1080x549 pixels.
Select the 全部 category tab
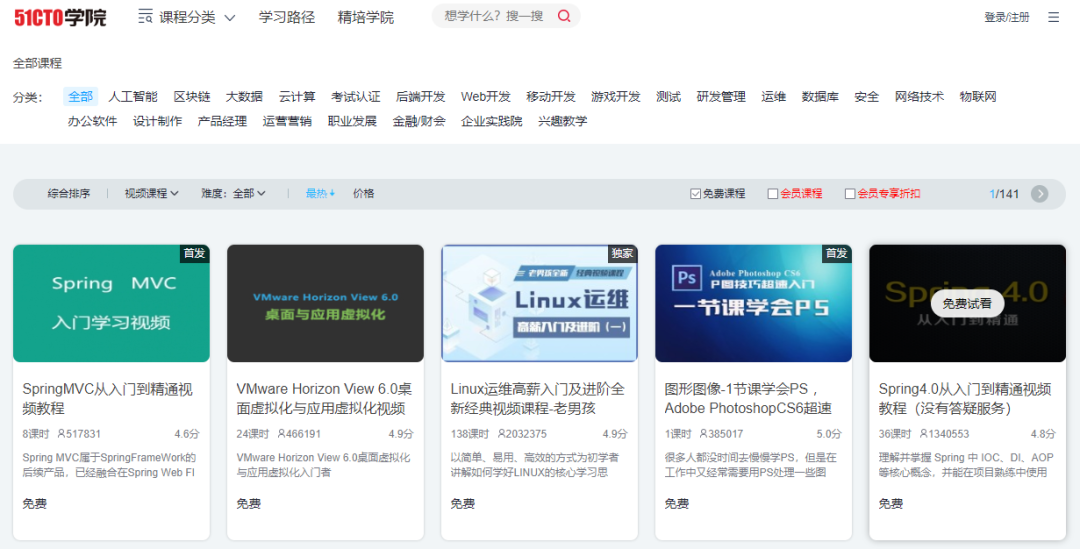[81, 96]
